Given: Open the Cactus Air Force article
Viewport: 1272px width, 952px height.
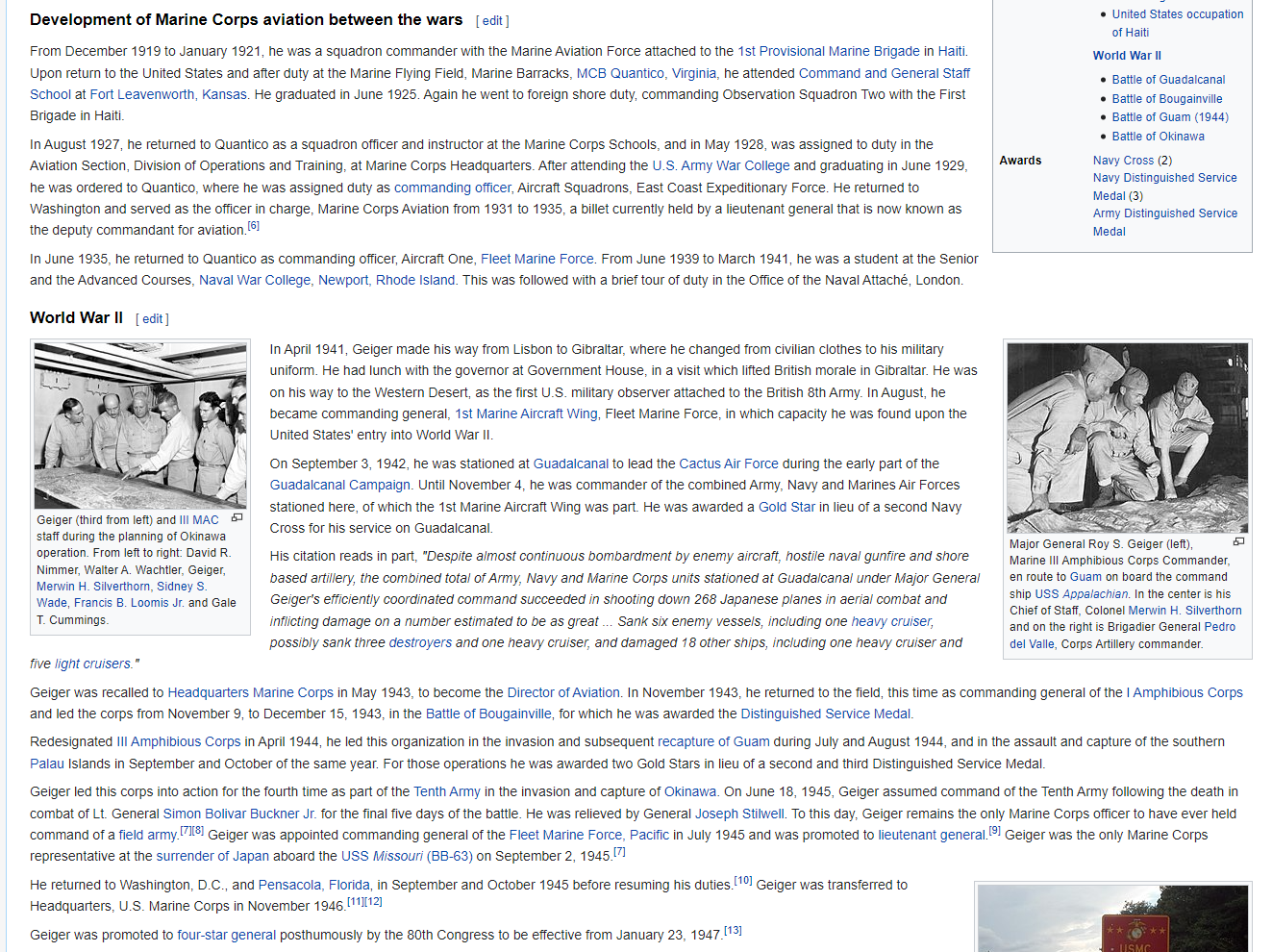Looking at the screenshot, I should (728, 463).
